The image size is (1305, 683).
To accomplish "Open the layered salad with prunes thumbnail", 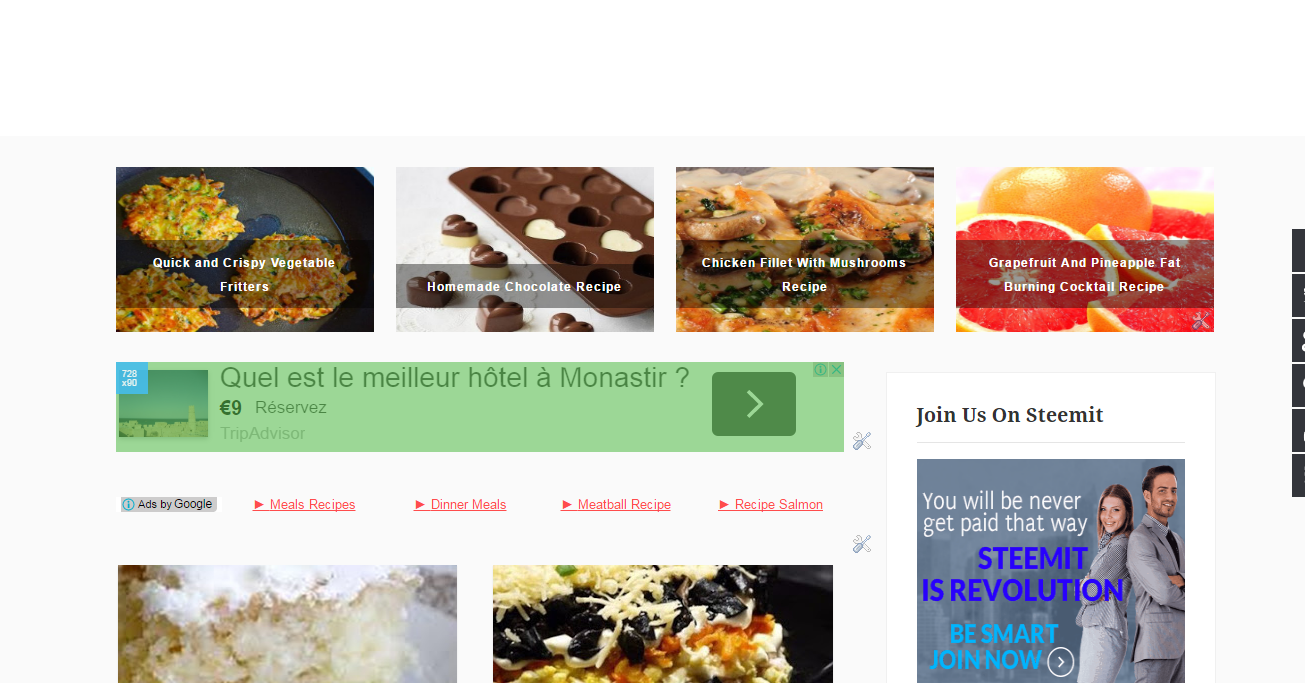I will (663, 624).
